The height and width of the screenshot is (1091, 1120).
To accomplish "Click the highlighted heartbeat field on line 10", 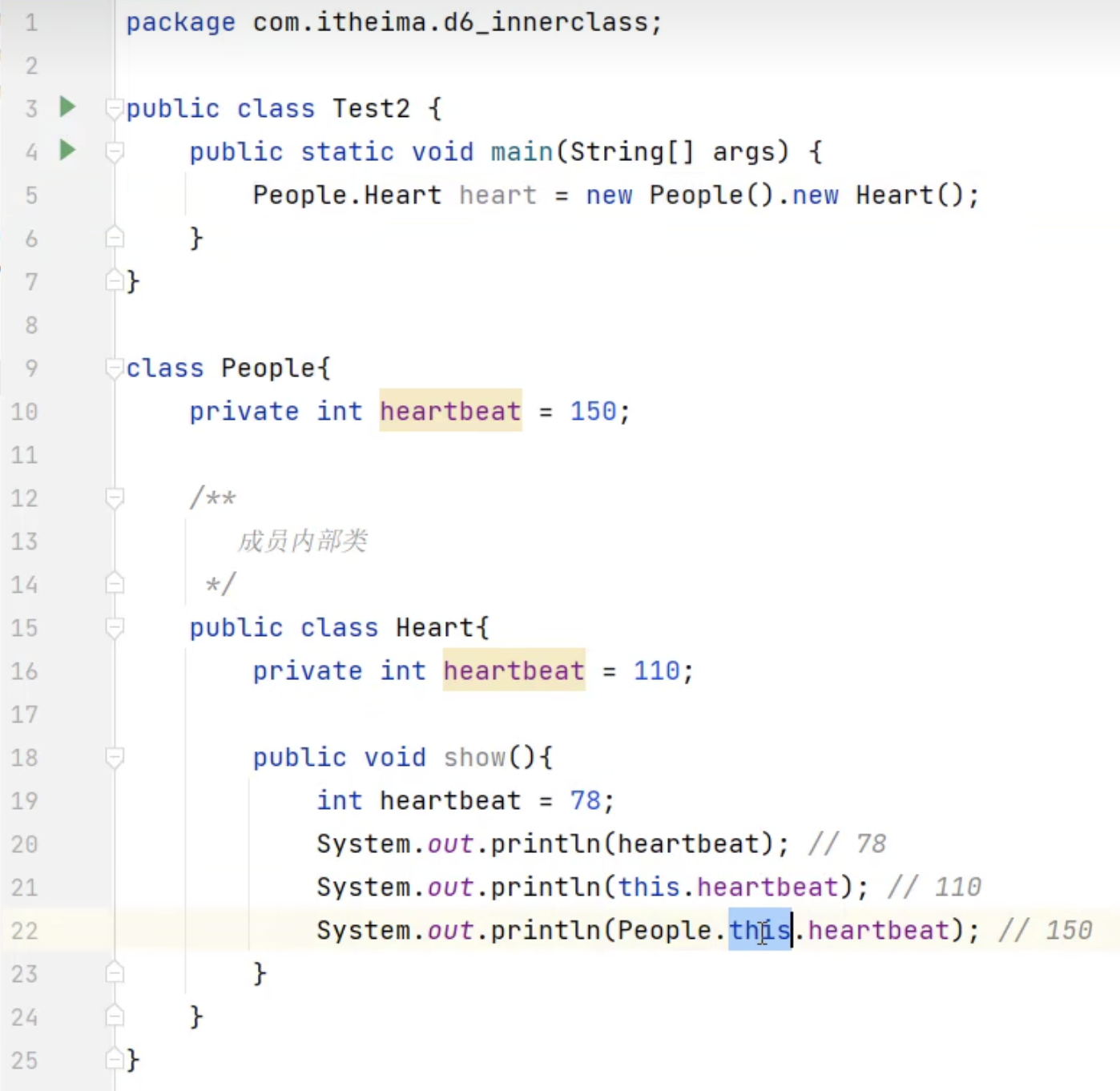I will pyautogui.click(x=450, y=411).
